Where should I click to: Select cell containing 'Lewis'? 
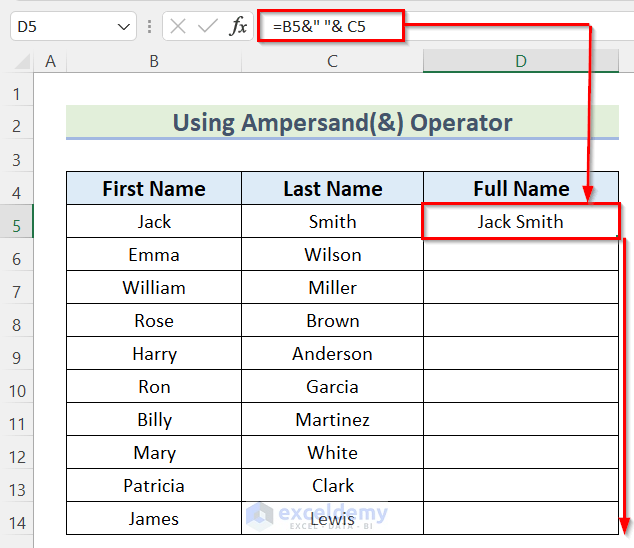coord(332,518)
